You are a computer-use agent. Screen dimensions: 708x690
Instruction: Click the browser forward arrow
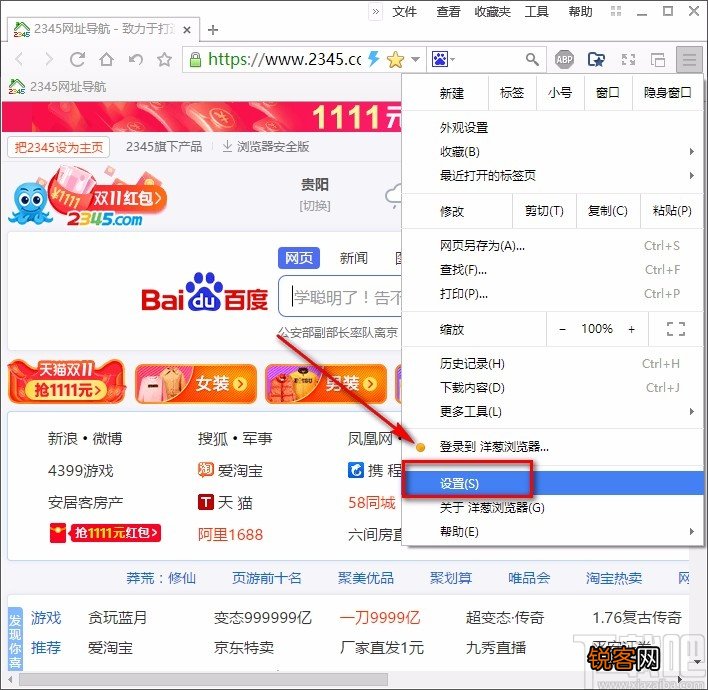coord(49,59)
